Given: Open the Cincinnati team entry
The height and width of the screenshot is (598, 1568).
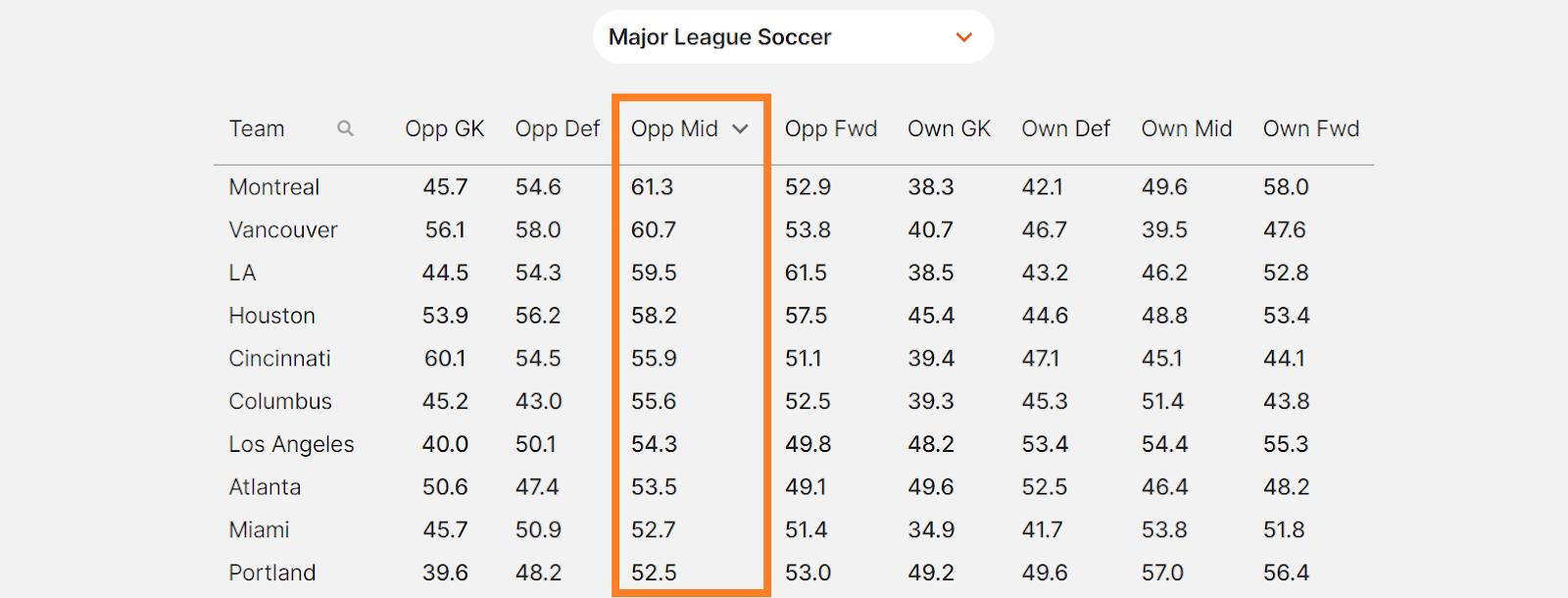Looking at the screenshot, I should (x=280, y=359).
